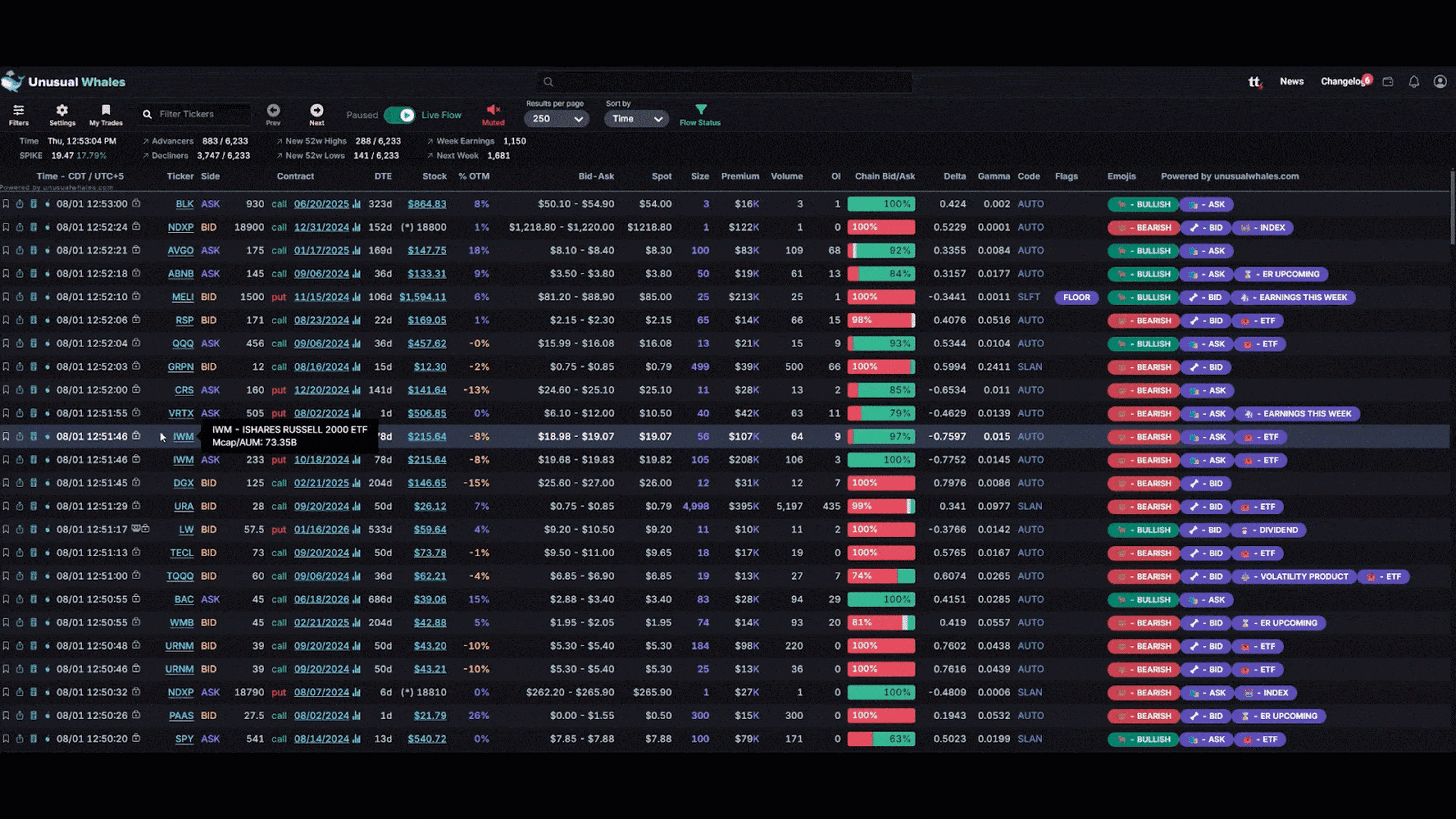Click the Week Earnings stat link
This screenshot has height=819, width=1456.
click(x=460, y=141)
